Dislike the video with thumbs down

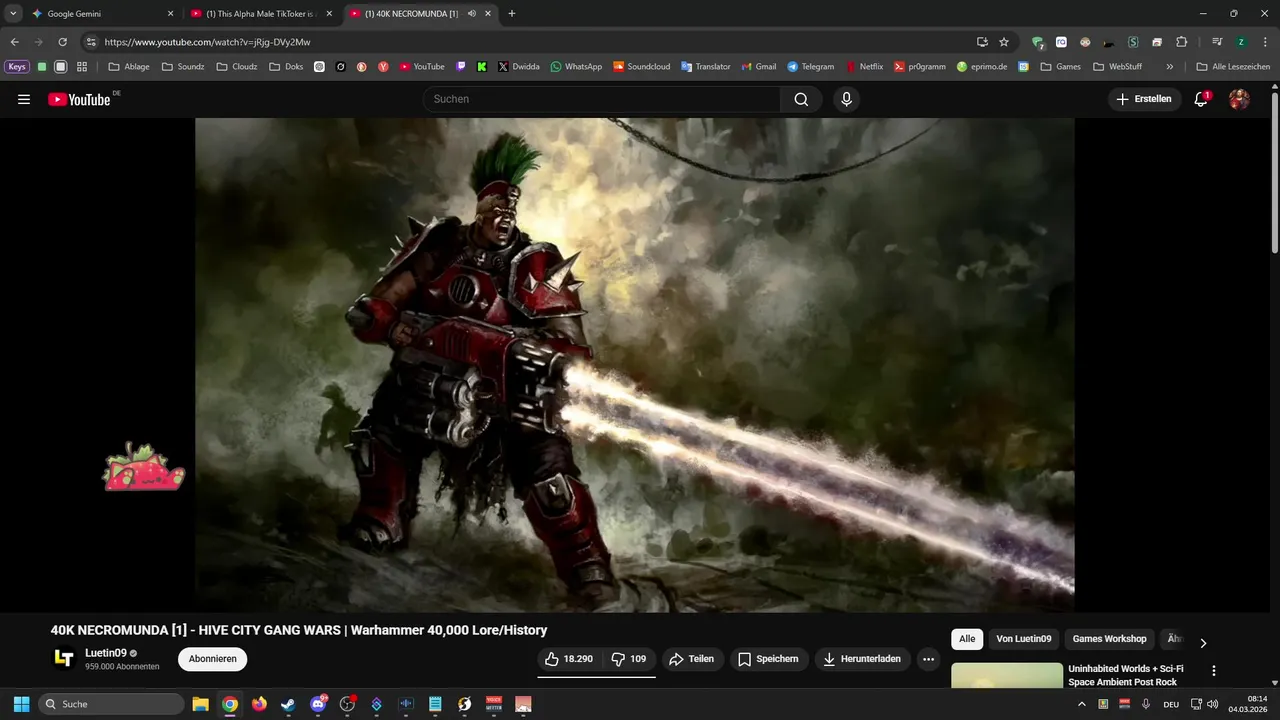pyautogui.click(x=629, y=659)
